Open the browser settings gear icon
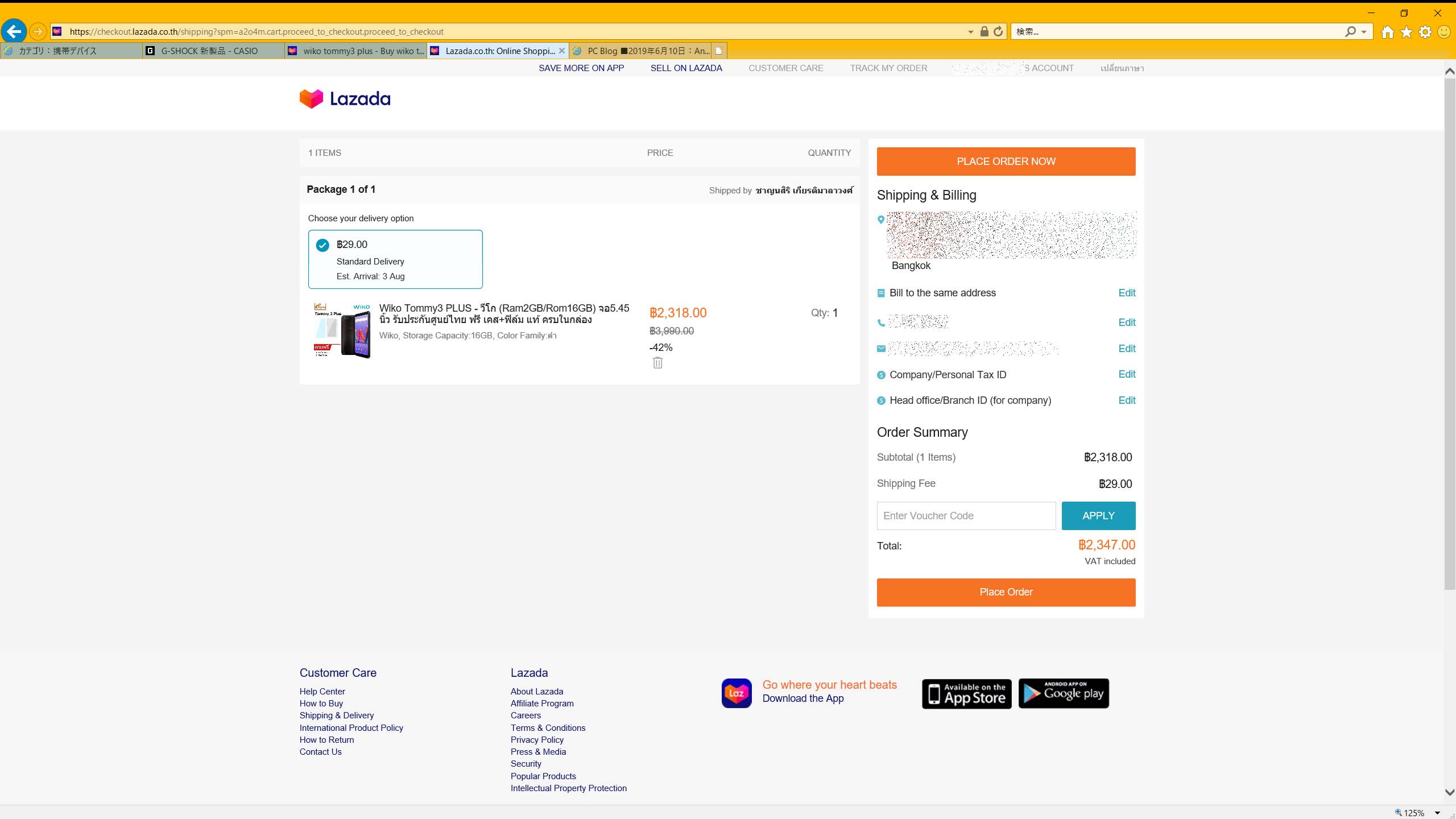 click(x=1425, y=32)
